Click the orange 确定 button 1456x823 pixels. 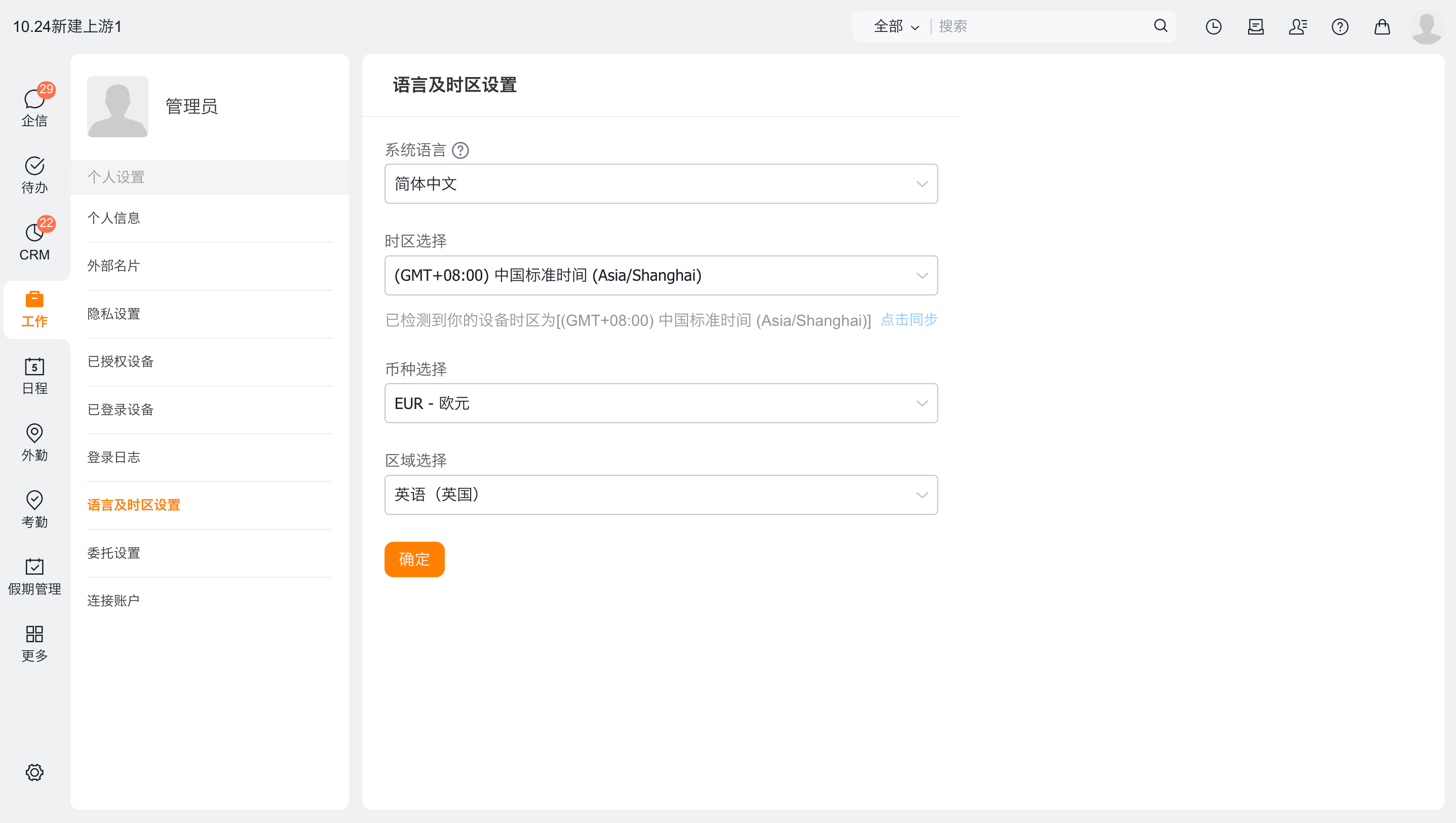pyautogui.click(x=414, y=559)
